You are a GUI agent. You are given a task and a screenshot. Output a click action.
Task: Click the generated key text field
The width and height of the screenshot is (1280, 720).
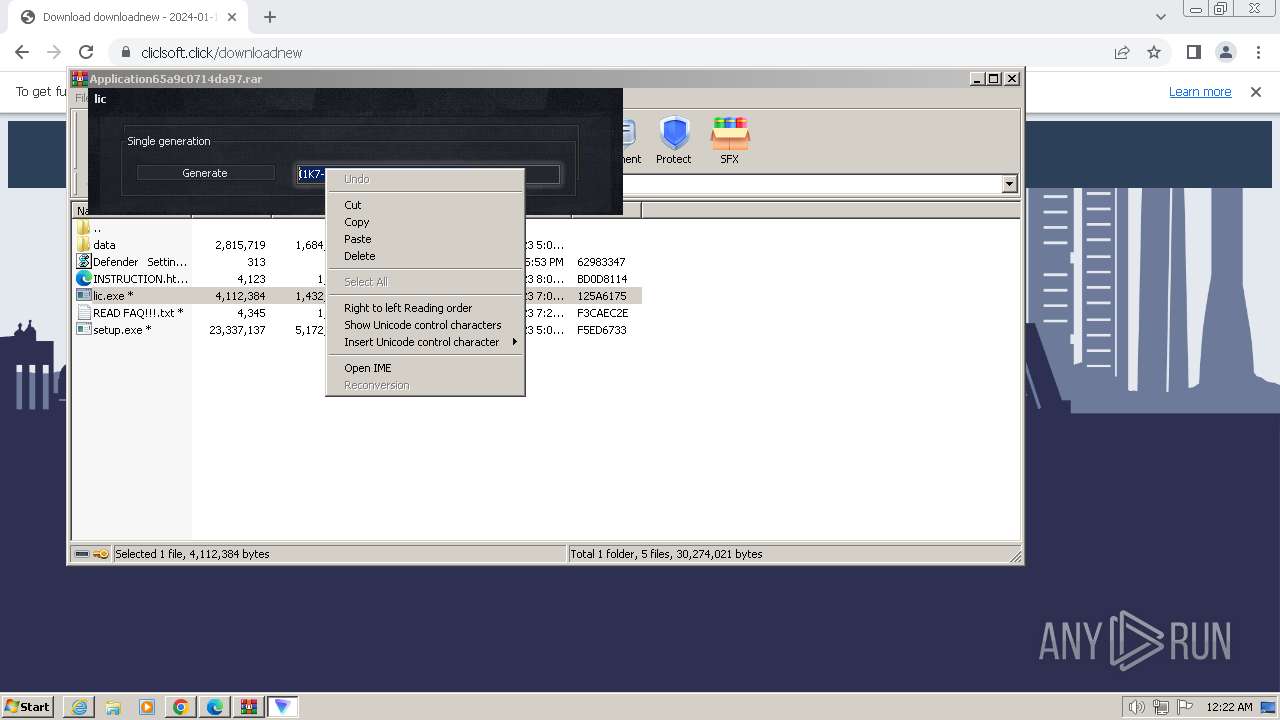pyautogui.click(x=428, y=174)
